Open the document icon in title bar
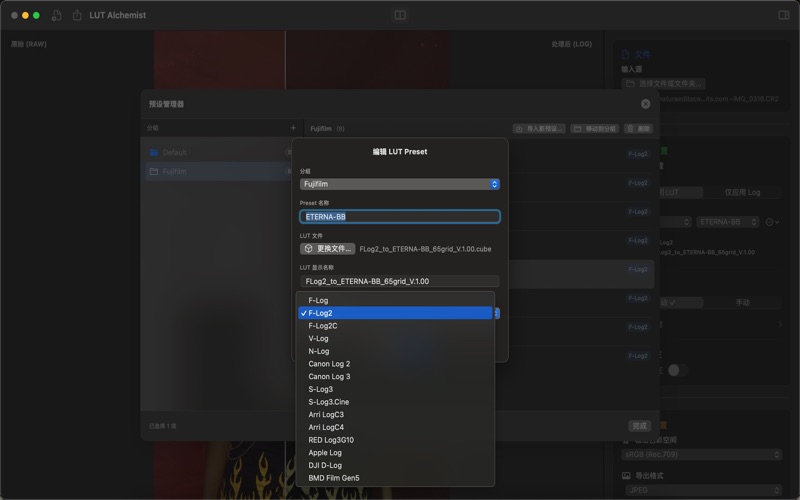Viewport: 800px width, 500px height. tap(57, 15)
